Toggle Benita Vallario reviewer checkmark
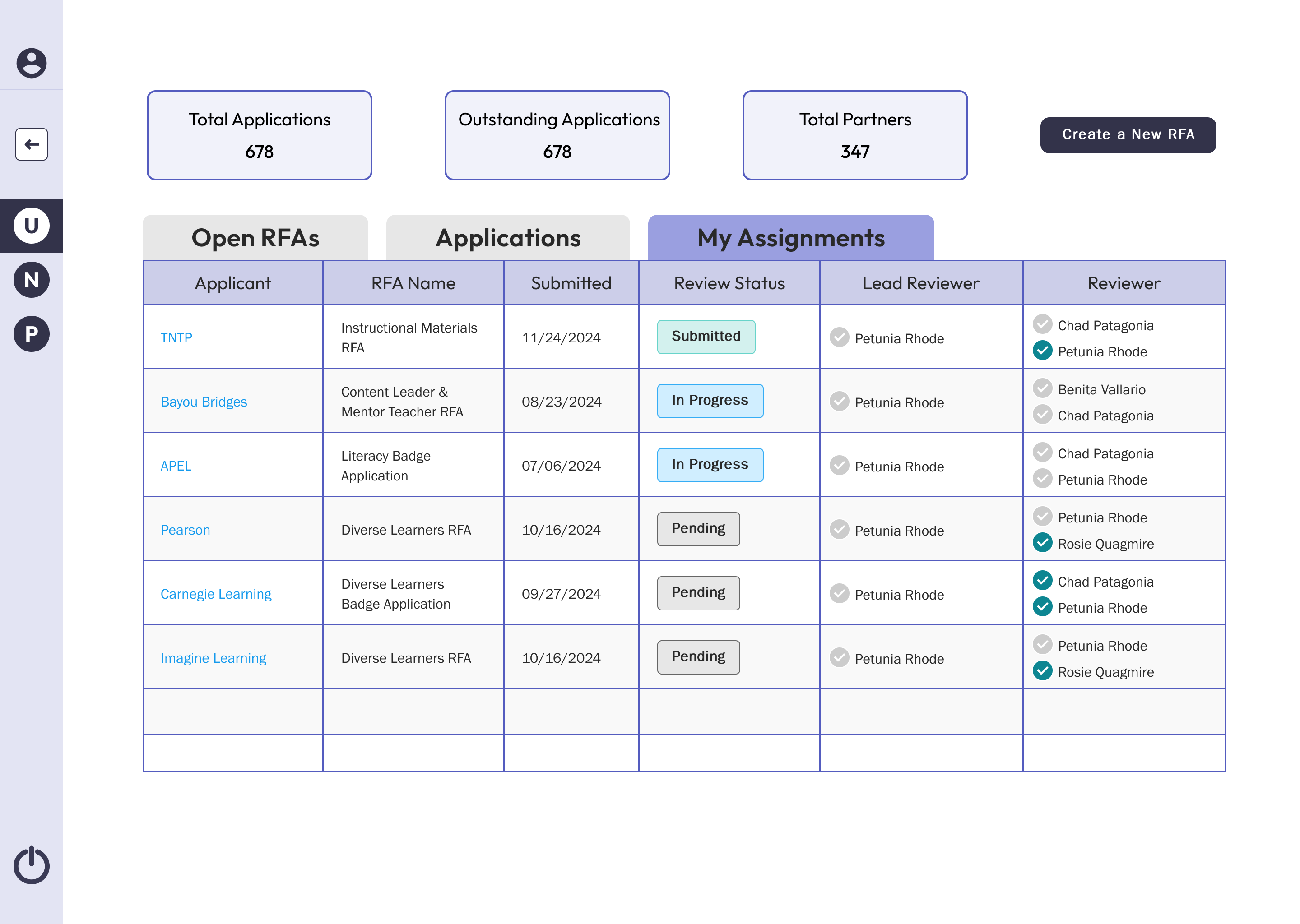Screen dimensions: 1300x924 click(x=1042, y=388)
